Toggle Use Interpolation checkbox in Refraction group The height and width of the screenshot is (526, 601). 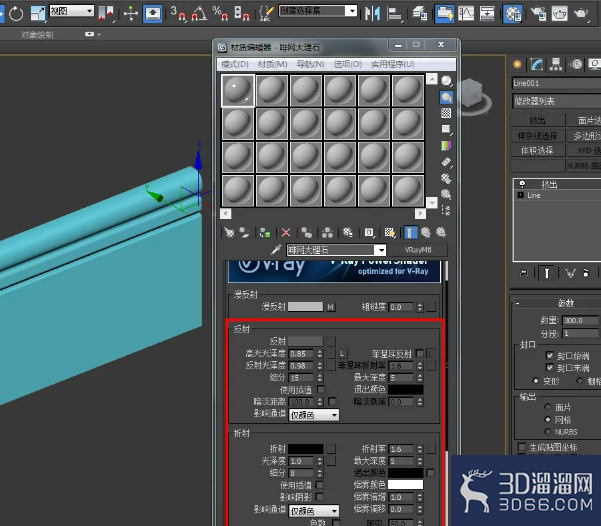(319, 485)
